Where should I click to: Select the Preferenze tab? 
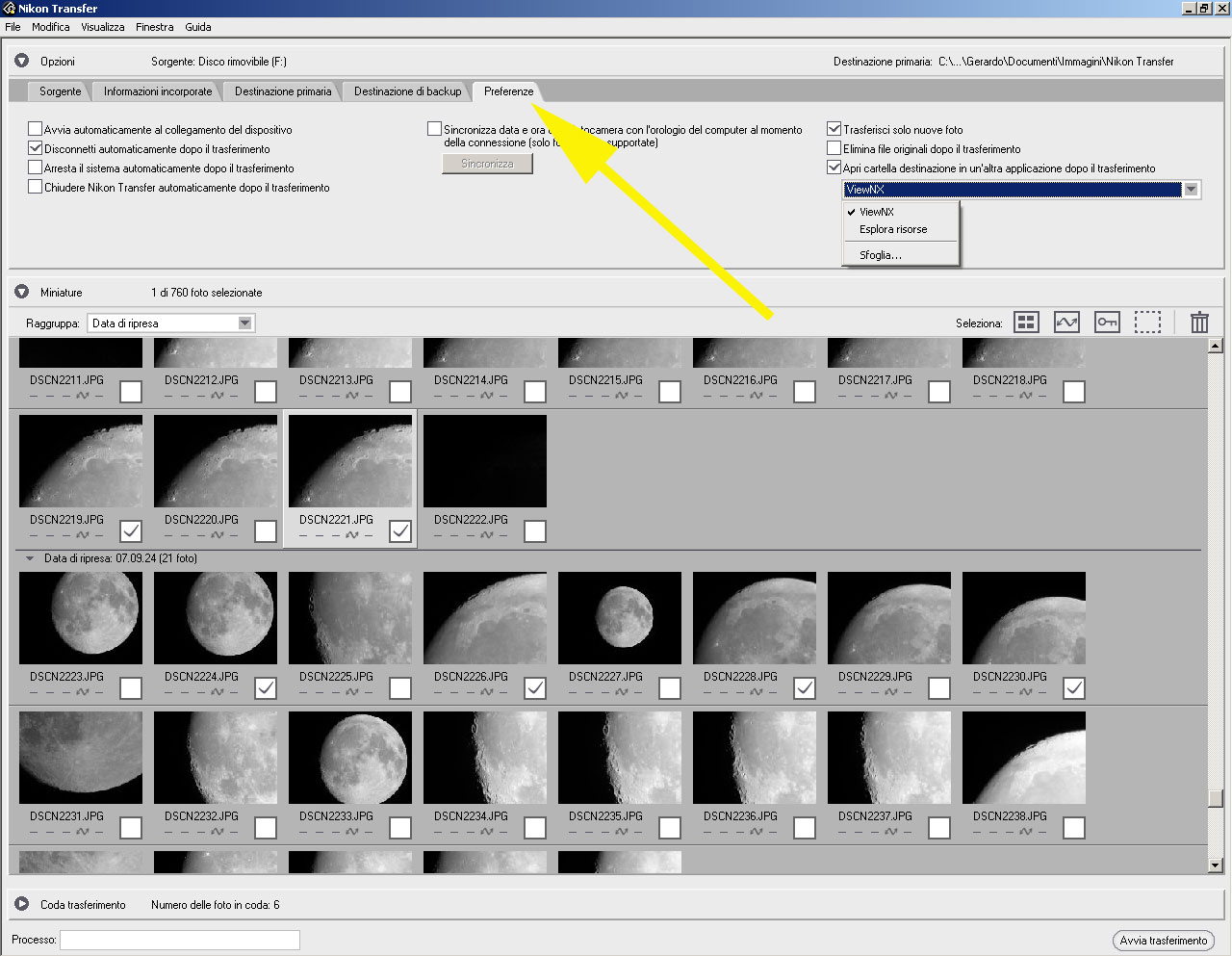coord(509,91)
